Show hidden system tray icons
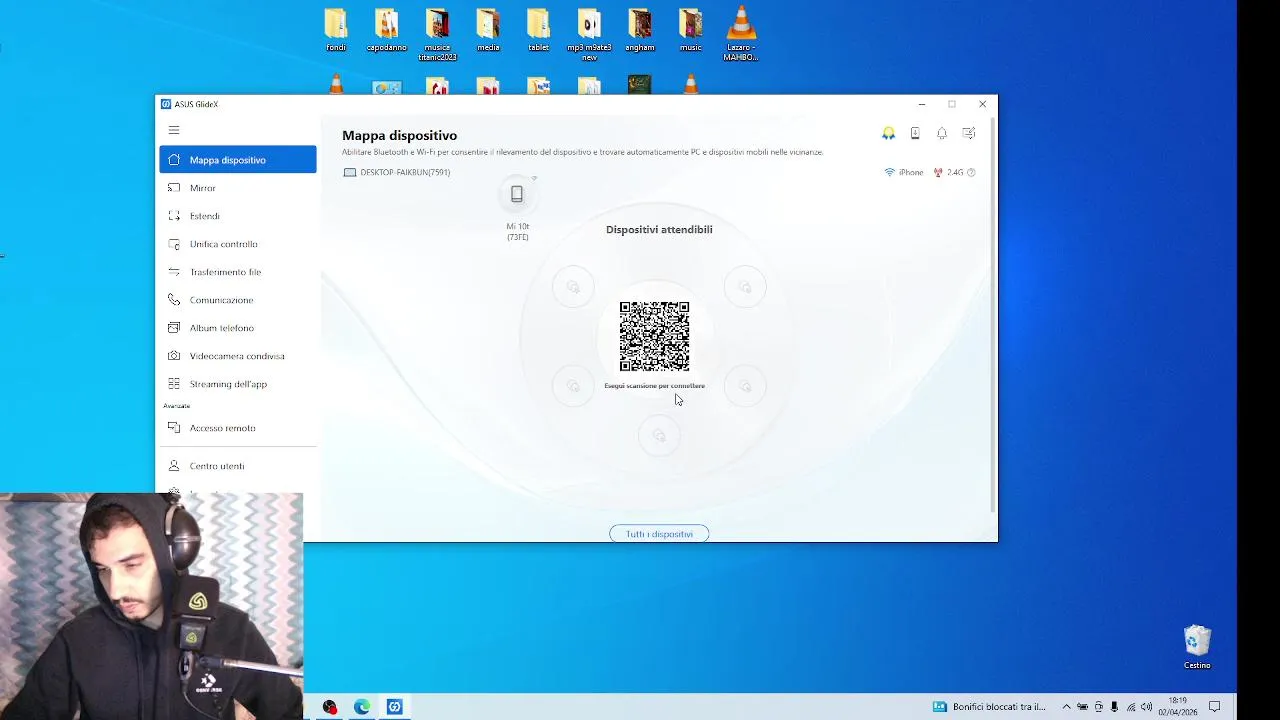 (x=1066, y=707)
